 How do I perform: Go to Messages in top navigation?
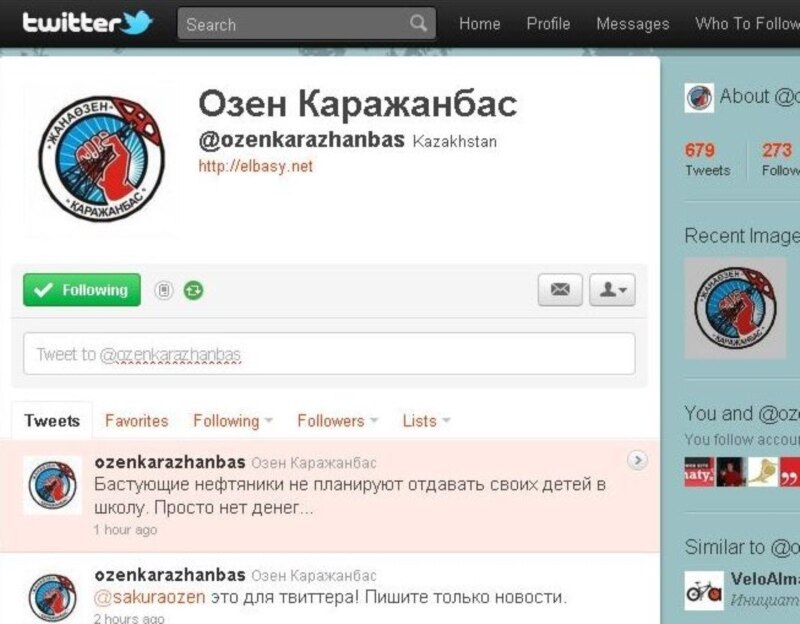(x=633, y=23)
